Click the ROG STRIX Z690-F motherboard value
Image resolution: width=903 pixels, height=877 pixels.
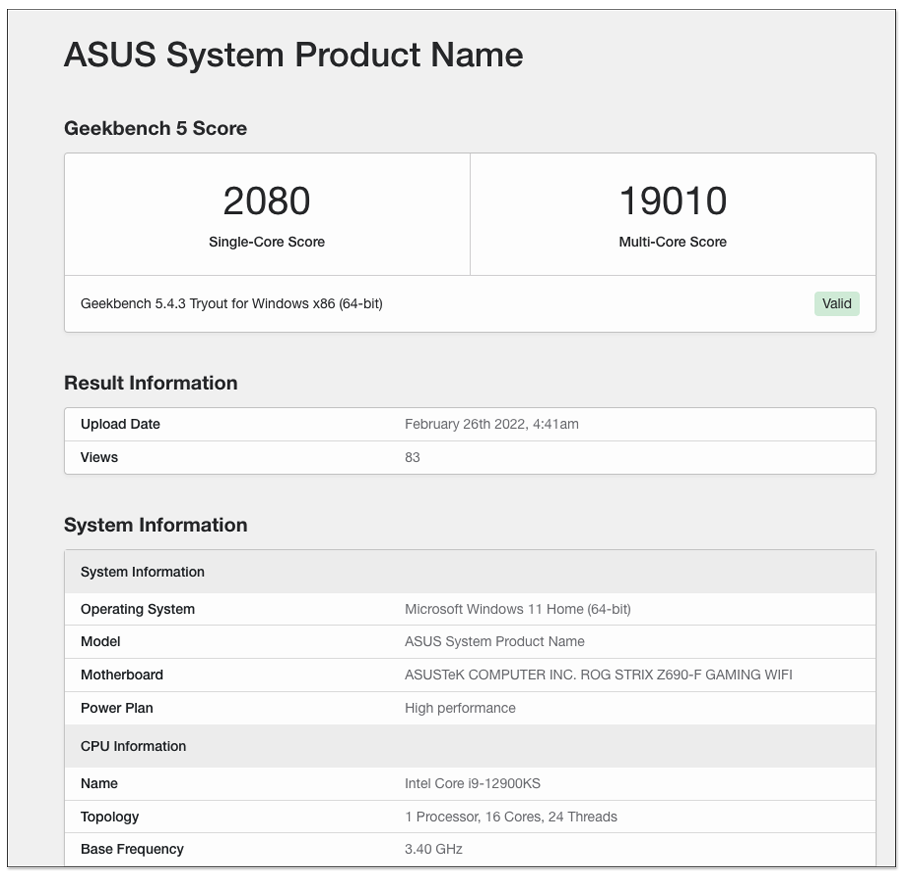tap(598, 675)
